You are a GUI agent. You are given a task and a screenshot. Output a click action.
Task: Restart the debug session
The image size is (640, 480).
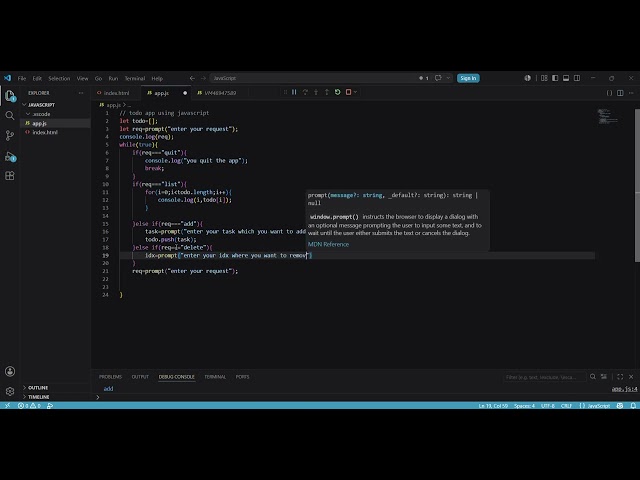point(338,92)
